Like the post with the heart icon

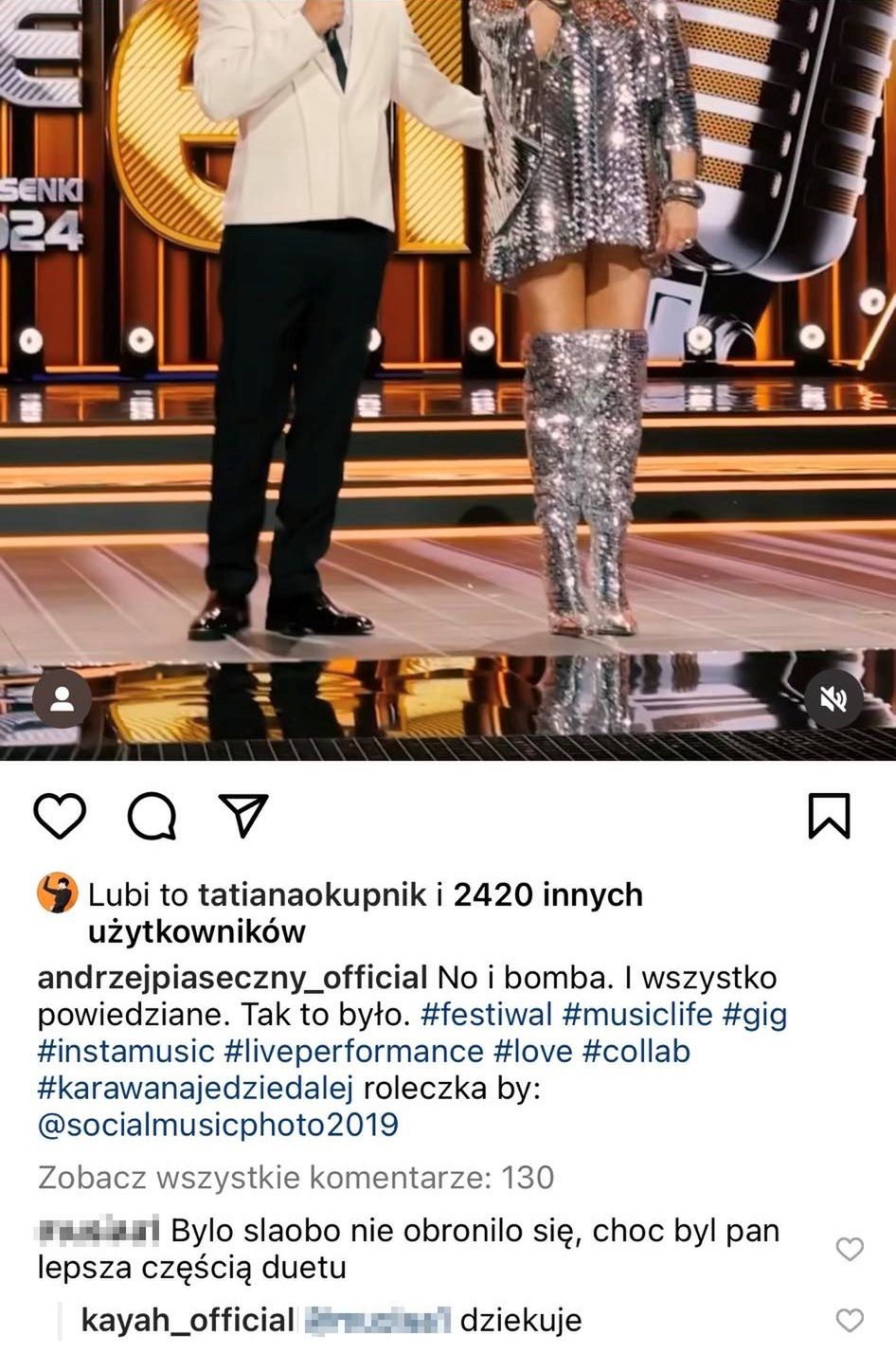coord(61,815)
